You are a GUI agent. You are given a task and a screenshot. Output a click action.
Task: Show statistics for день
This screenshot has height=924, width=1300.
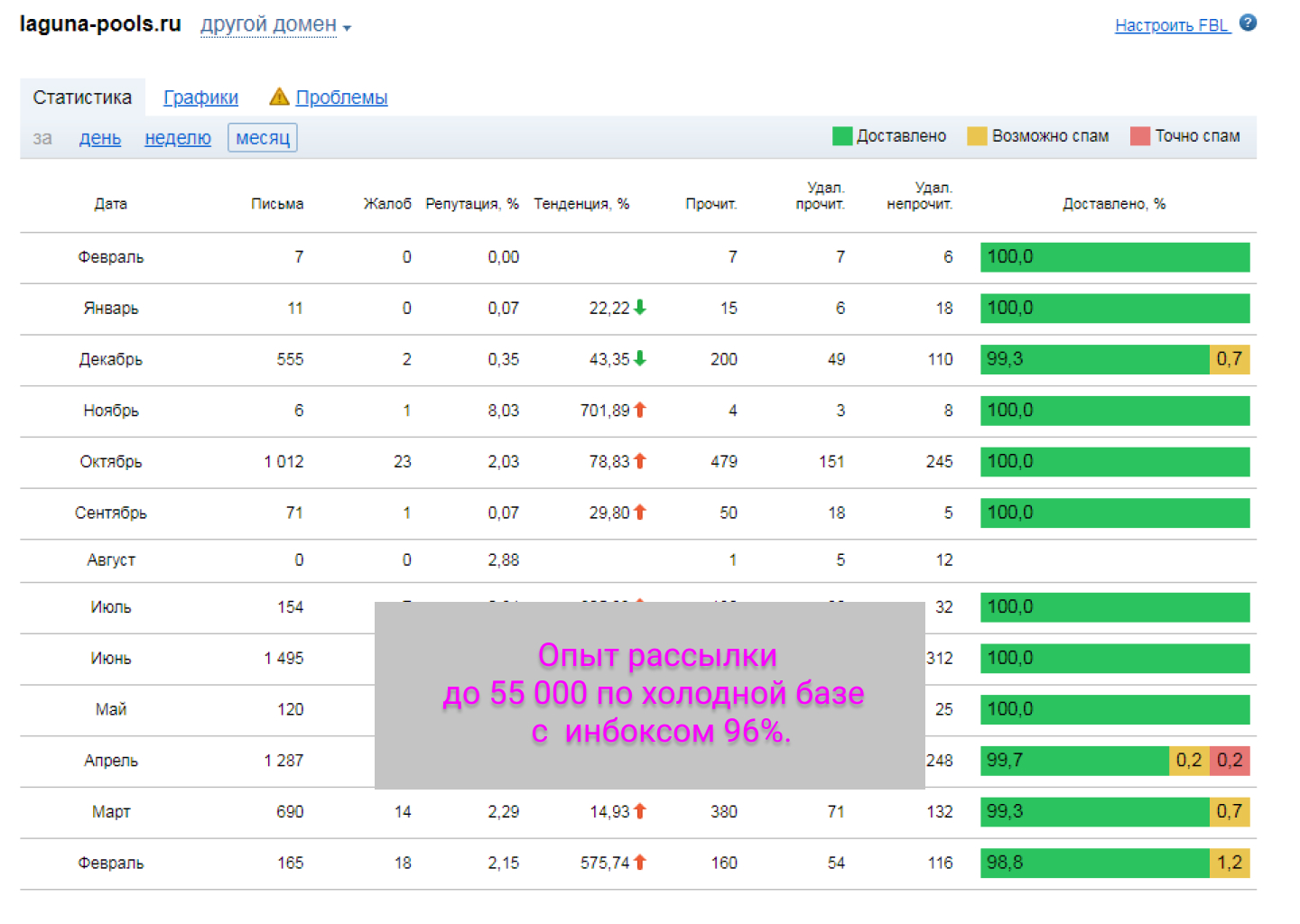[100, 138]
